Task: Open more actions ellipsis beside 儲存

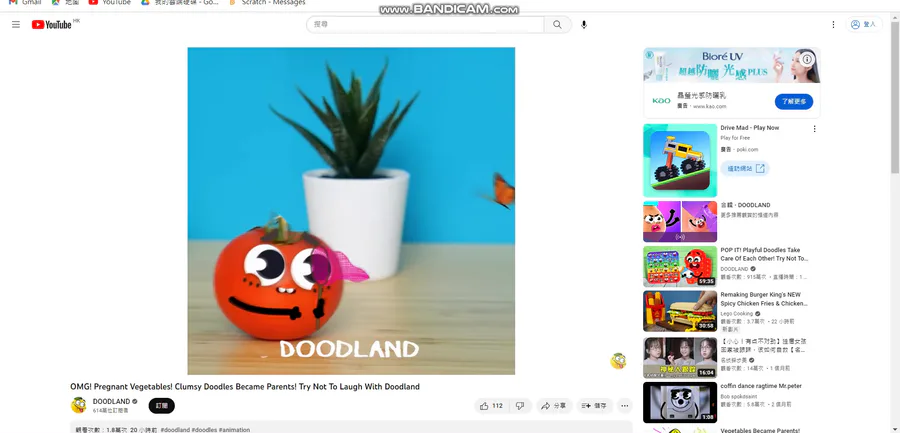Action: pyautogui.click(x=624, y=405)
